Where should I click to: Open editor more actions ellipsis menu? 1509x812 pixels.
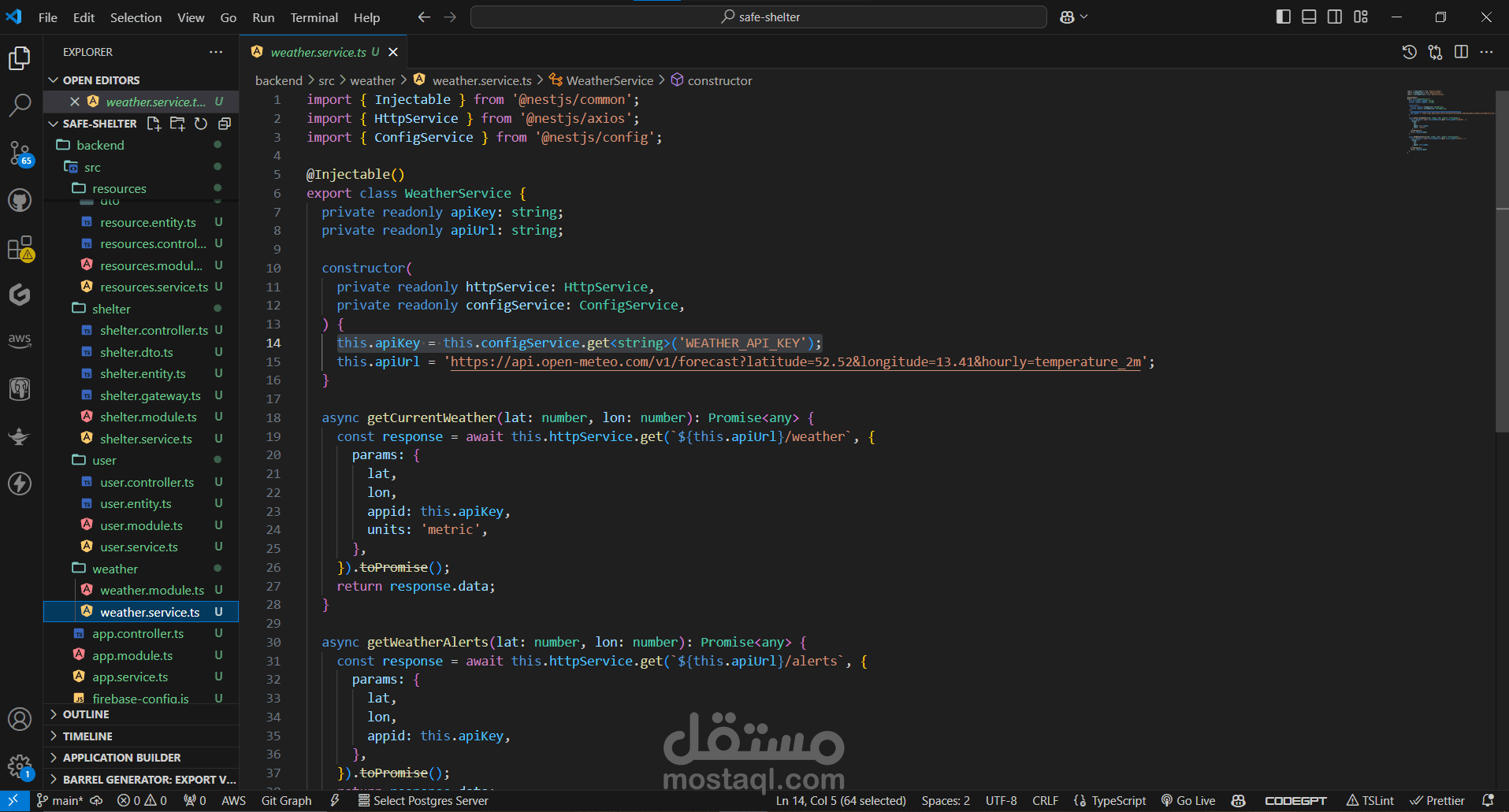1486,52
